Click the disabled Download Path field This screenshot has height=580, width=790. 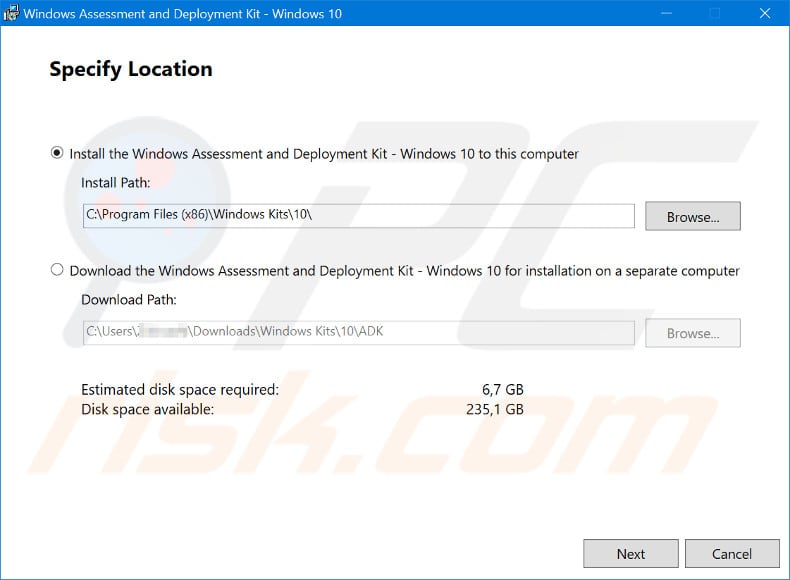click(x=359, y=333)
